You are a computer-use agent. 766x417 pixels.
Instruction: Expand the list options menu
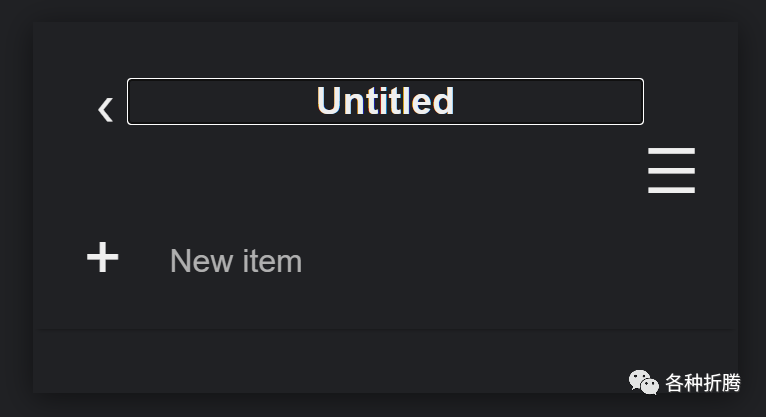[x=671, y=171]
